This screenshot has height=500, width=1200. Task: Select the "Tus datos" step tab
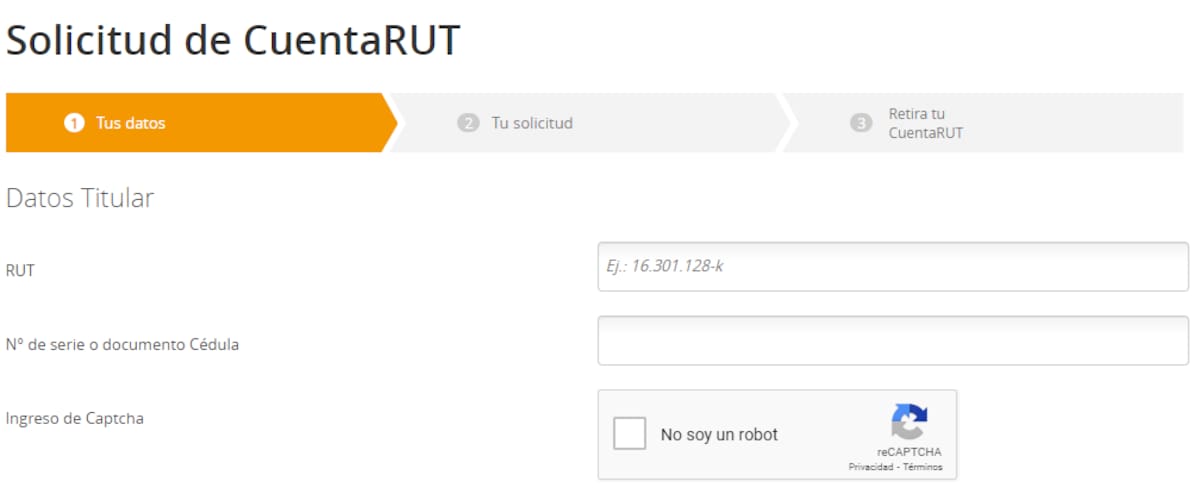(x=130, y=124)
